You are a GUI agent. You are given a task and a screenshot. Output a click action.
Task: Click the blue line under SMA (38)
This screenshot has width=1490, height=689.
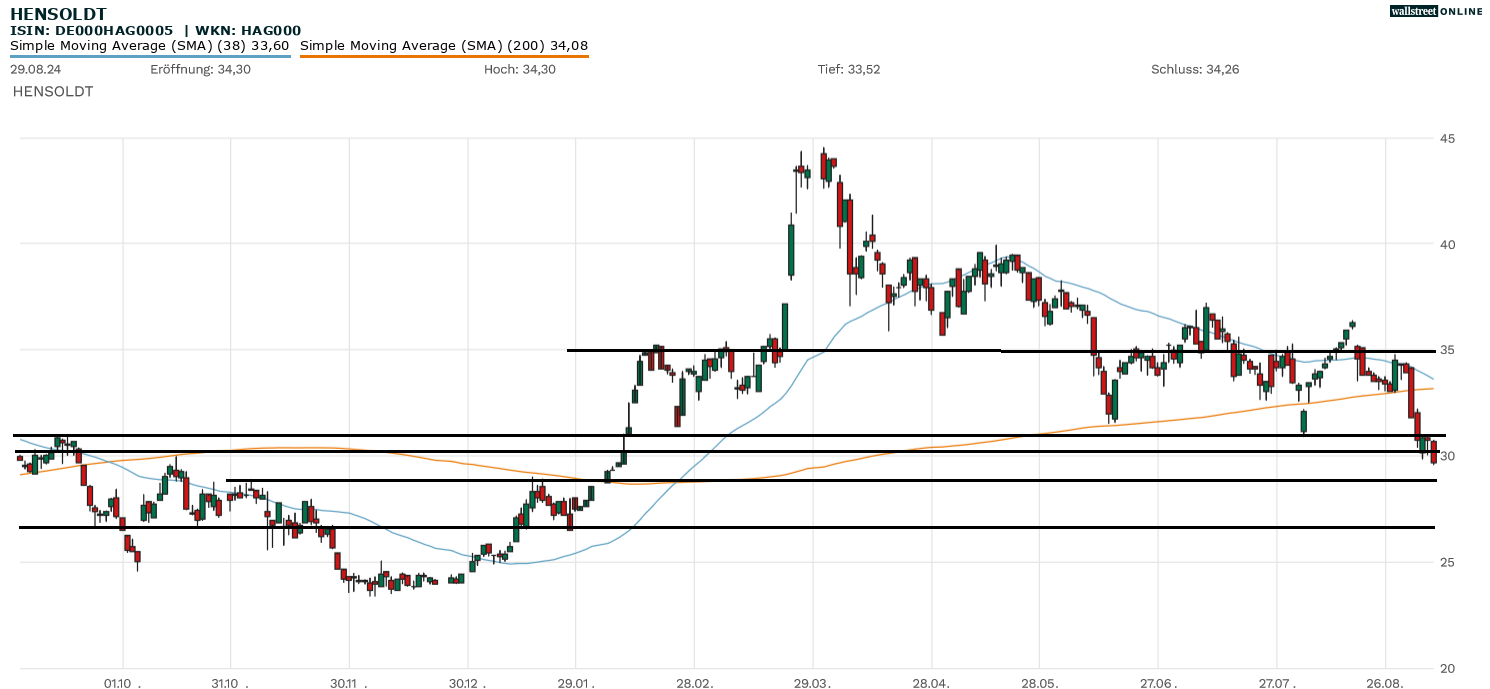coord(150,56)
